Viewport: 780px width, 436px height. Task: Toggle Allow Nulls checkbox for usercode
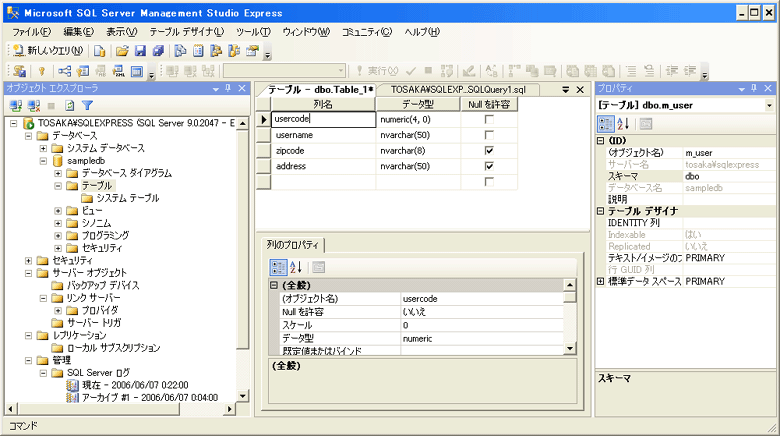tap(489, 119)
